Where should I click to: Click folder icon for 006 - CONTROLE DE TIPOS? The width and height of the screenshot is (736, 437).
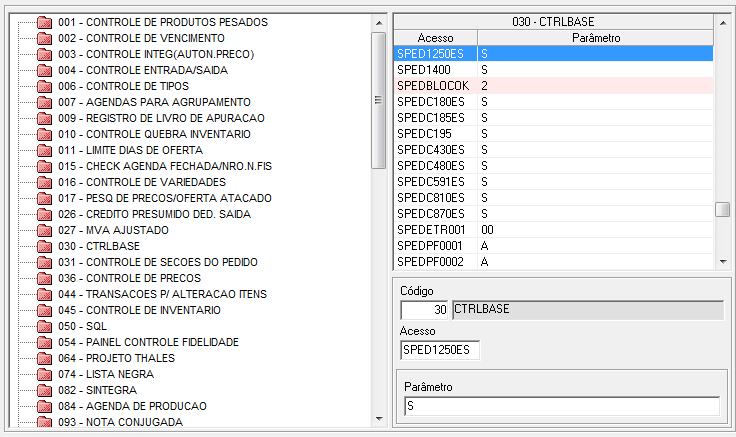[43, 86]
